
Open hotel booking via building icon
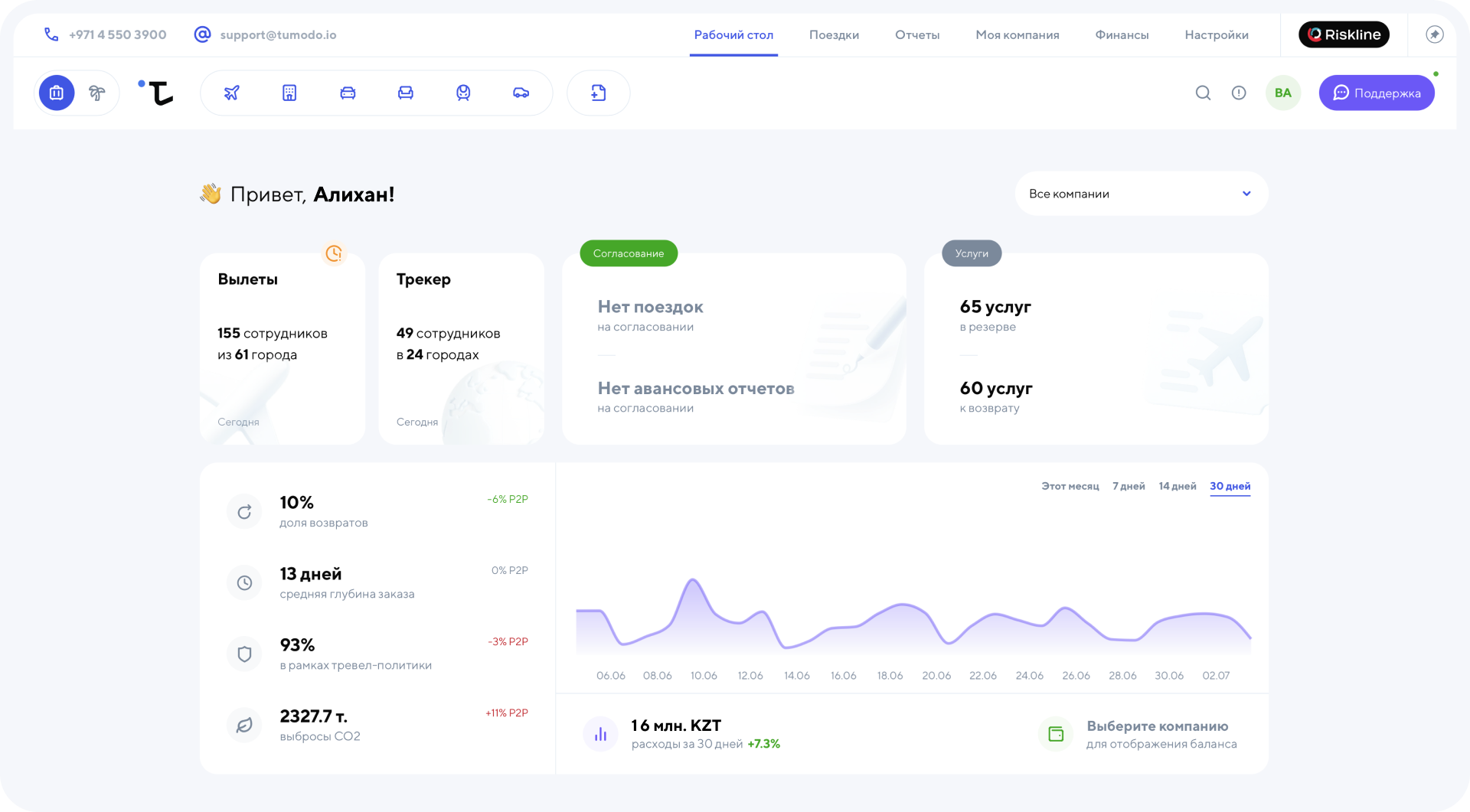[289, 93]
